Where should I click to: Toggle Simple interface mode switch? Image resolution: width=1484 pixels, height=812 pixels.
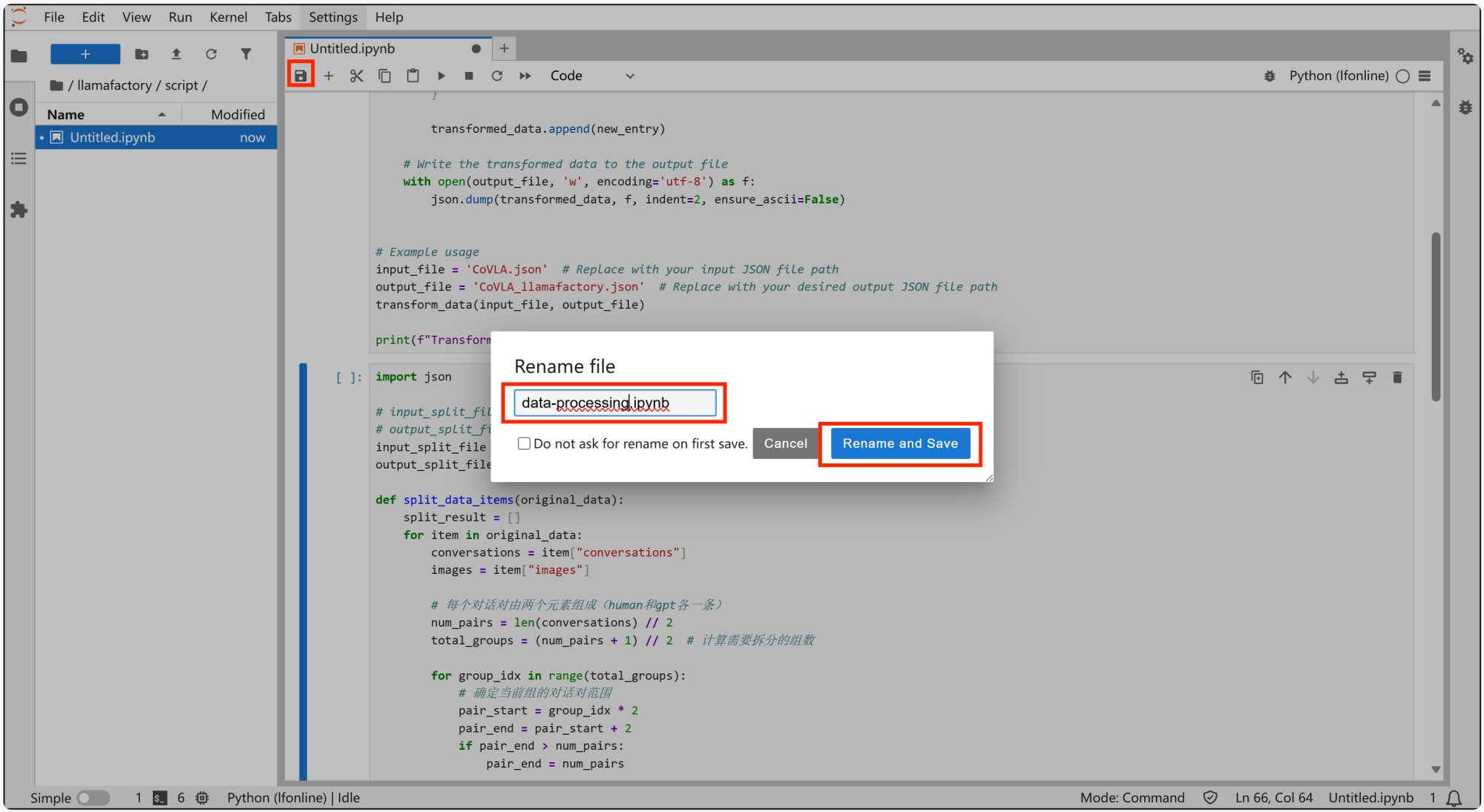[93, 798]
